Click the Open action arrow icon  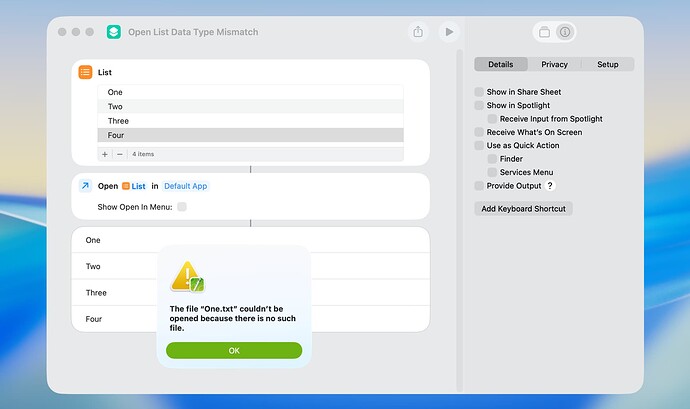coord(85,186)
